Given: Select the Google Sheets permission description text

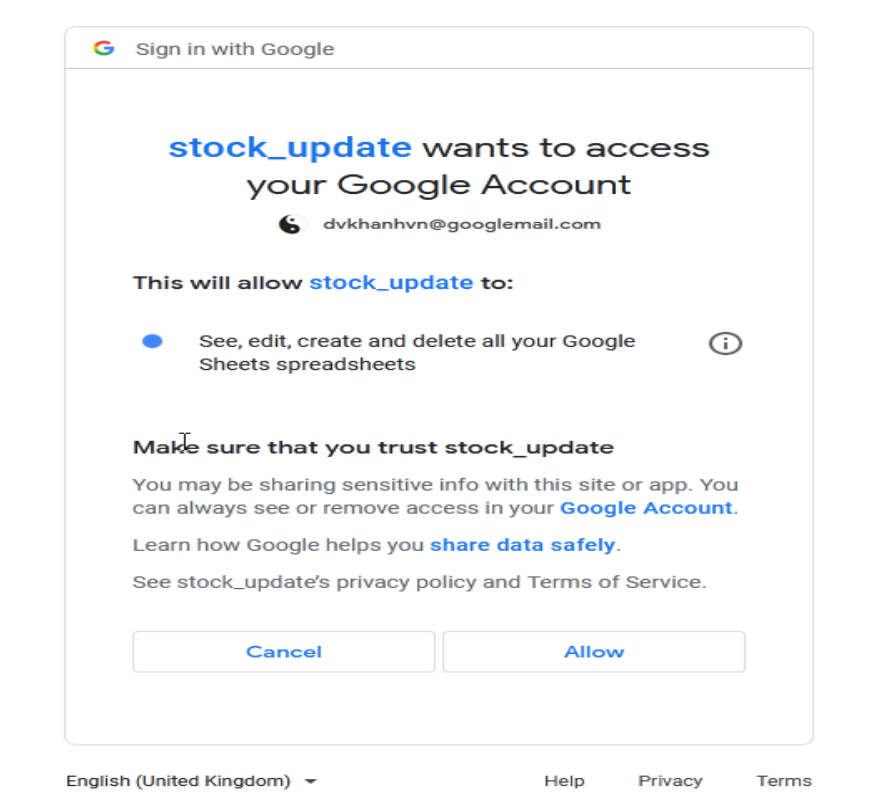Looking at the screenshot, I should click(x=416, y=352).
